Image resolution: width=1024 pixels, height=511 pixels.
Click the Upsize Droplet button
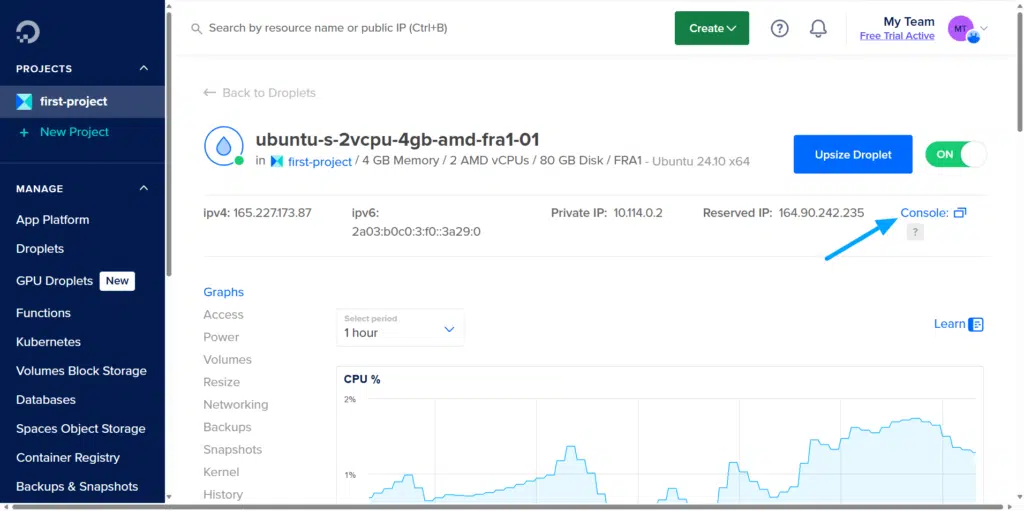click(x=853, y=154)
